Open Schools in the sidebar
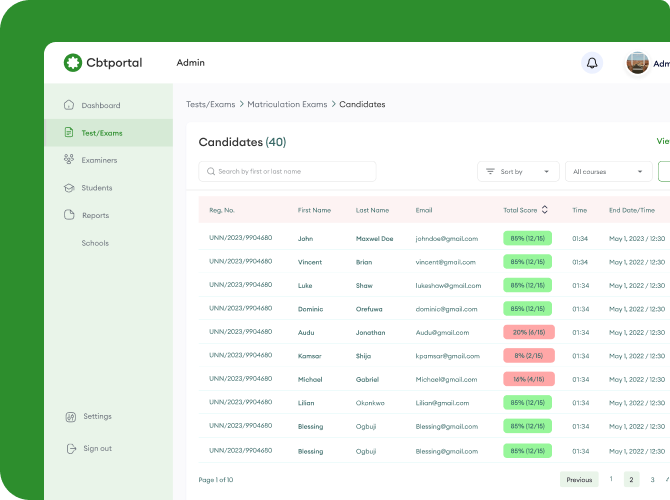This screenshot has height=500, width=670. [x=95, y=243]
